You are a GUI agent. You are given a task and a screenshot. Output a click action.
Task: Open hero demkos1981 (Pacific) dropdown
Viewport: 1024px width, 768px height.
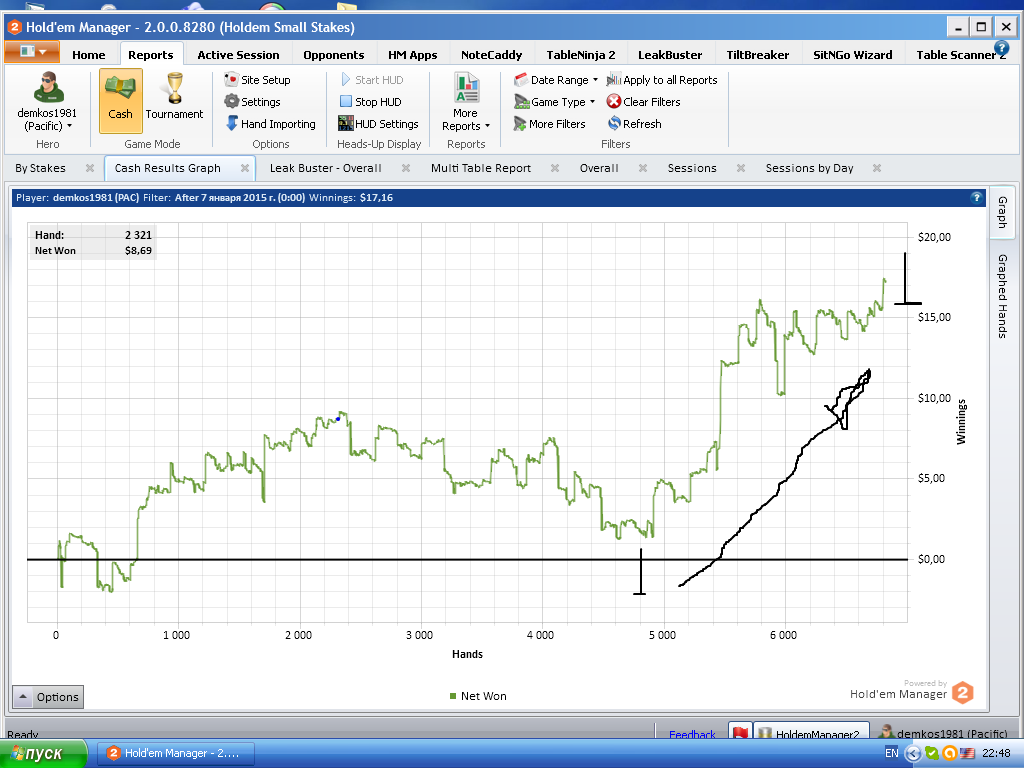(x=47, y=120)
